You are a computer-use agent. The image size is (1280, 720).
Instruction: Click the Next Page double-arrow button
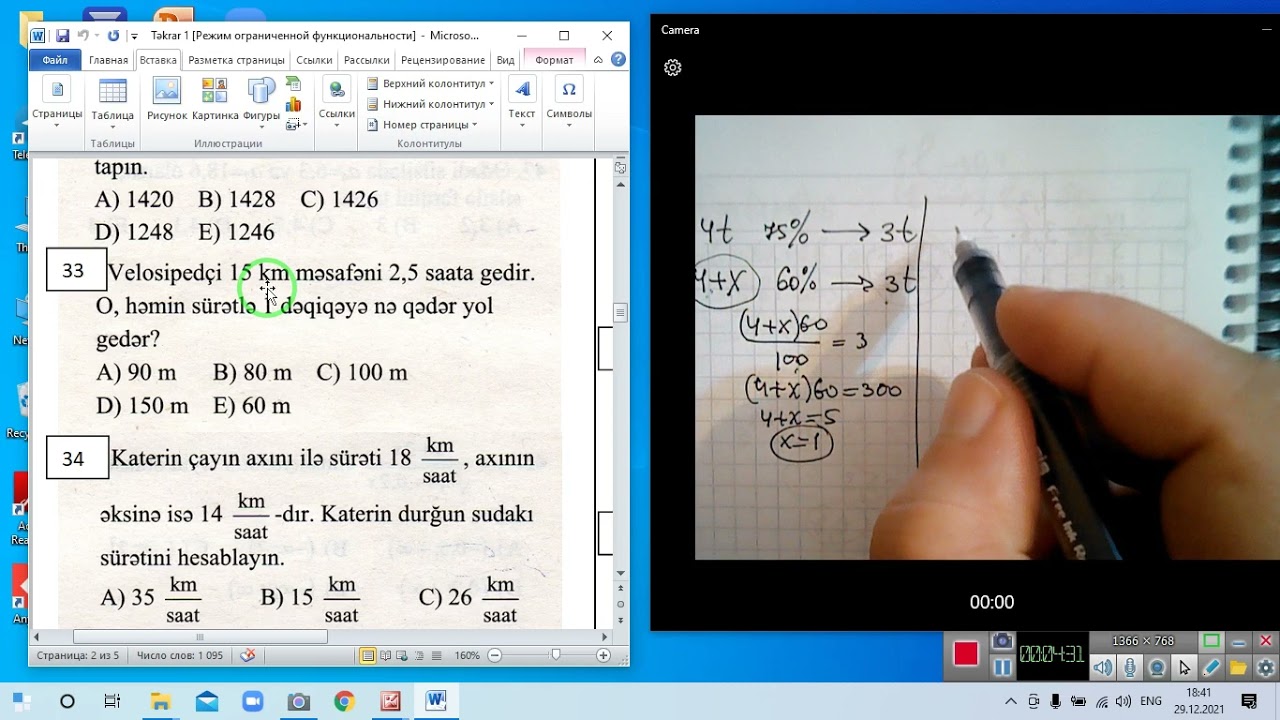pos(620,618)
